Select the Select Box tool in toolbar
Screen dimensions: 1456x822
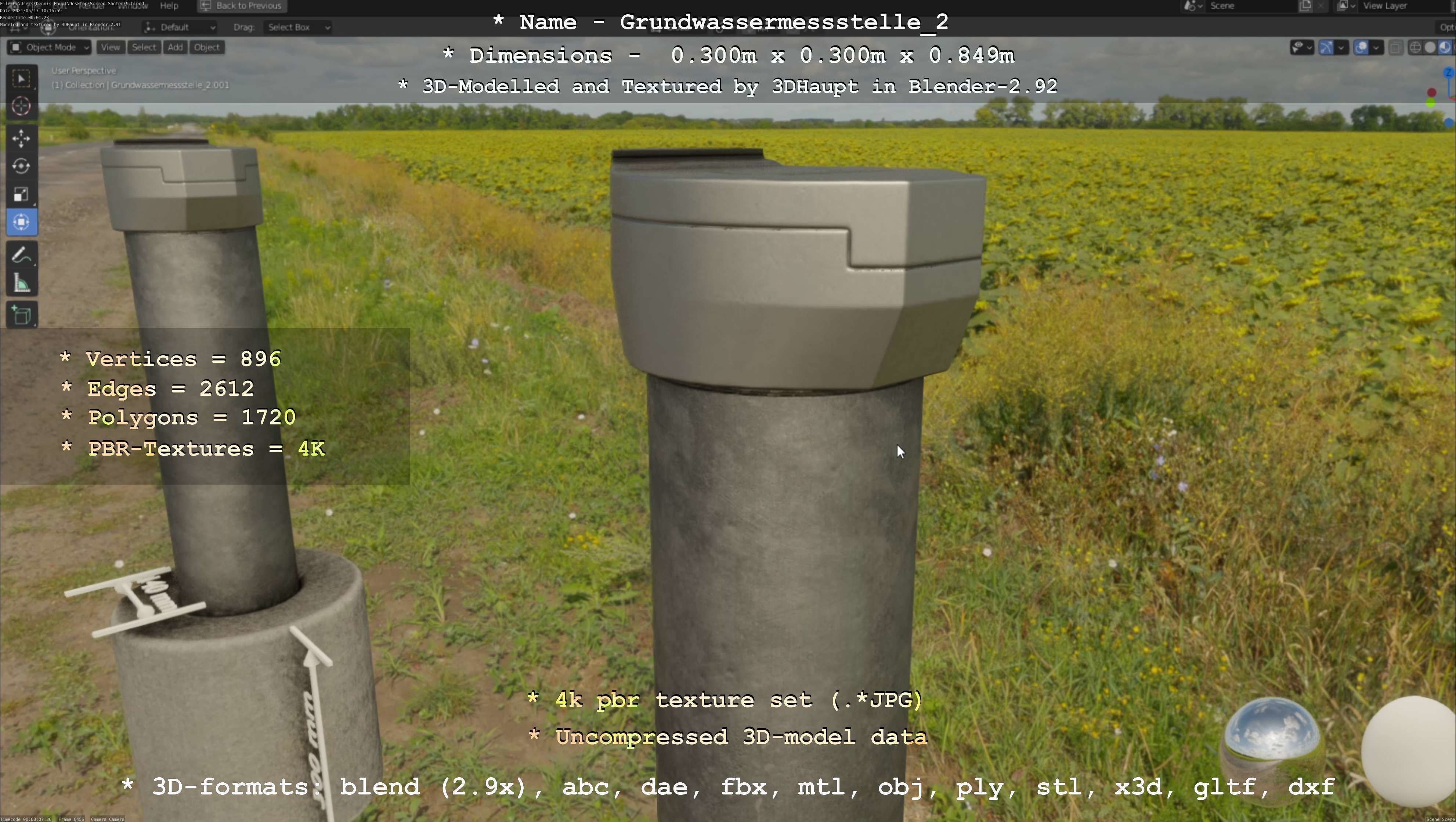click(21, 79)
